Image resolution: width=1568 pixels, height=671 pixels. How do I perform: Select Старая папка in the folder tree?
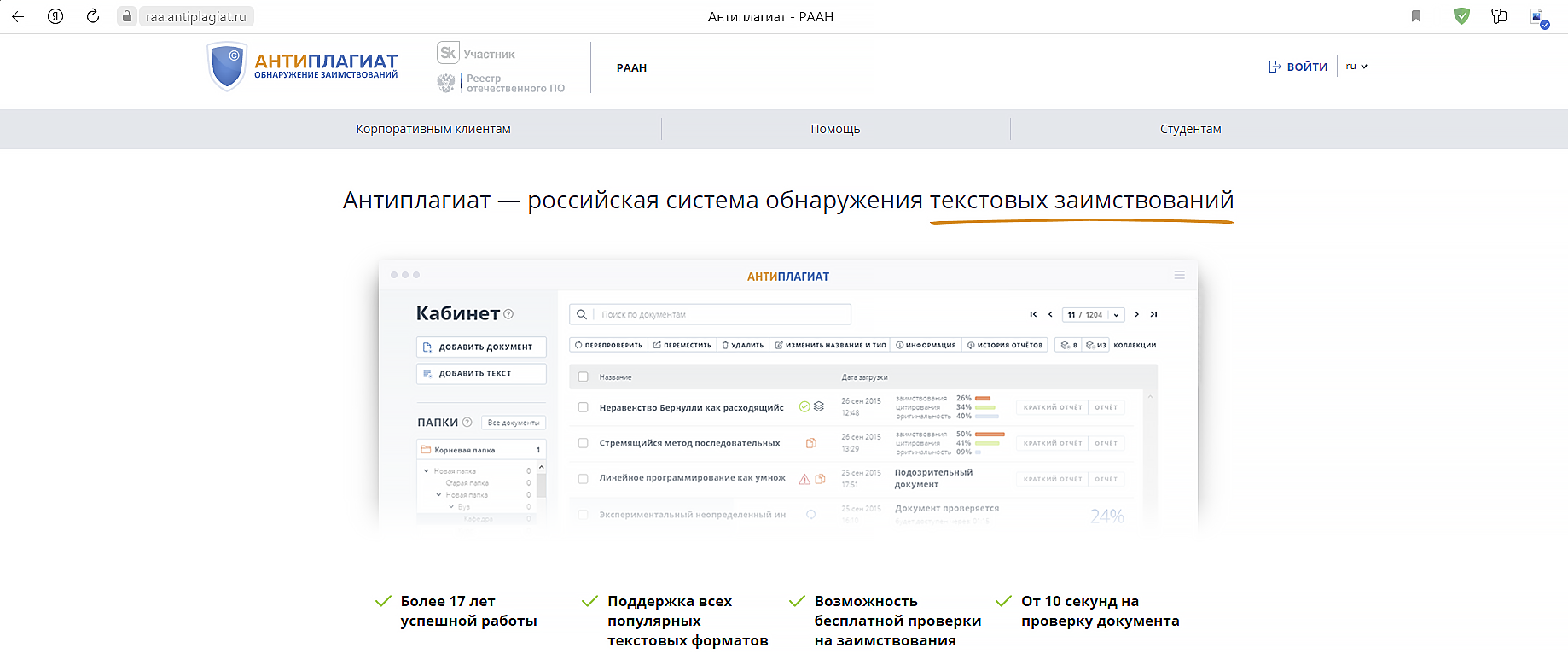coord(467,483)
